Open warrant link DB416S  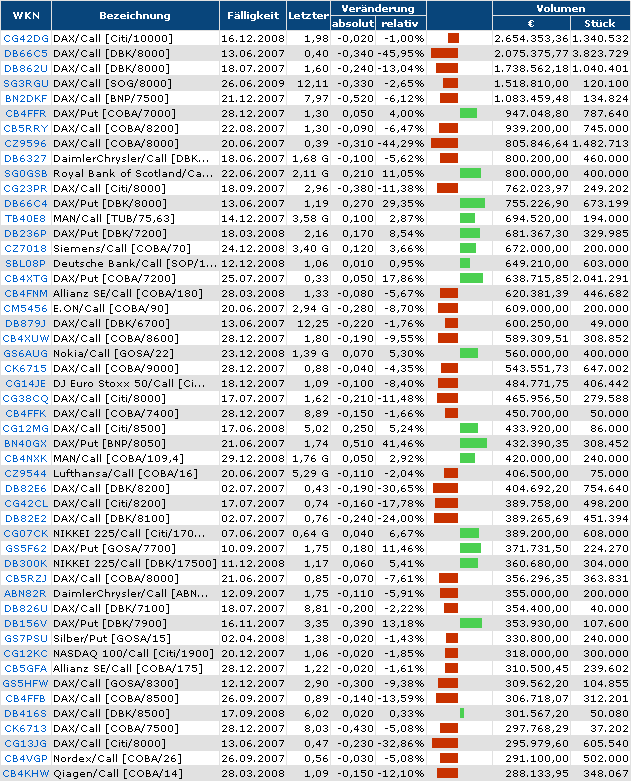pos(26,714)
